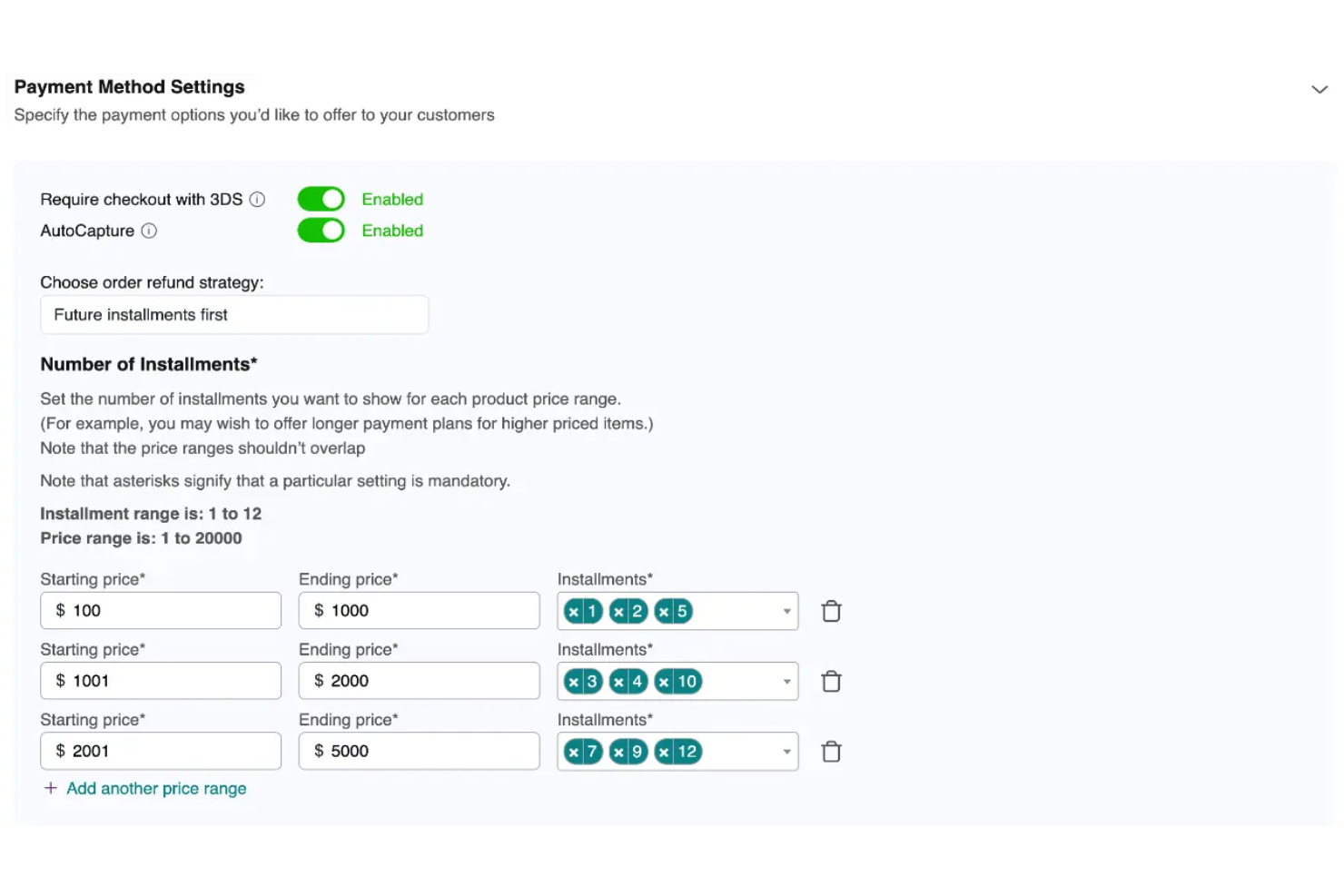Click the info icon beside AutoCapture
Screen dimensions: 1344x896
[x=149, y=231]
